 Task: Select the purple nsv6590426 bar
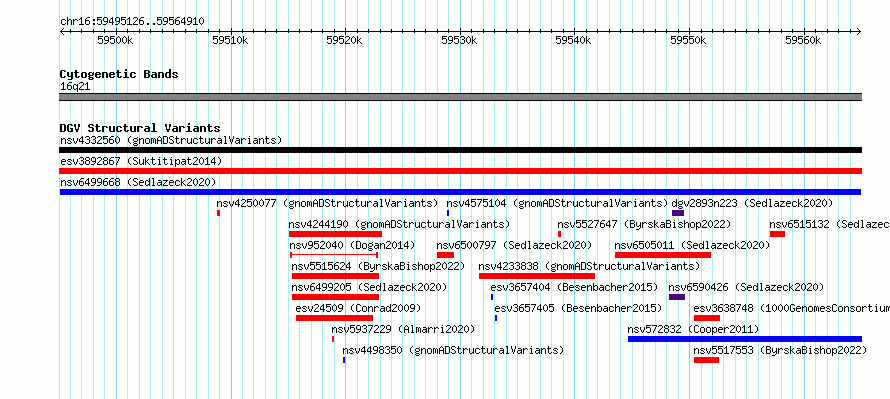(677, 297)
